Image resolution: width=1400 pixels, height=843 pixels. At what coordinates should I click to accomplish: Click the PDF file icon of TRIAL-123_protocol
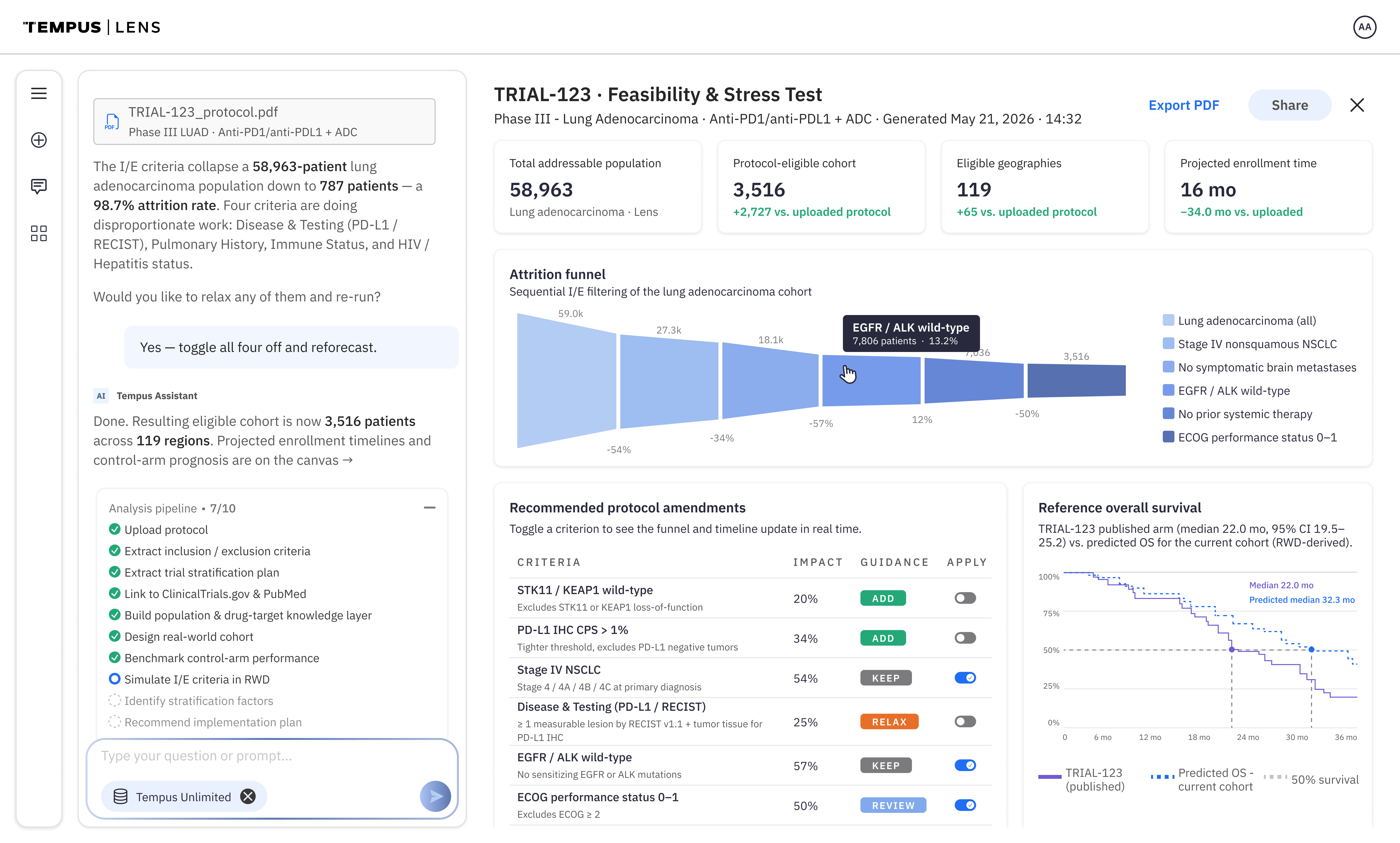(x=112, y=122)
